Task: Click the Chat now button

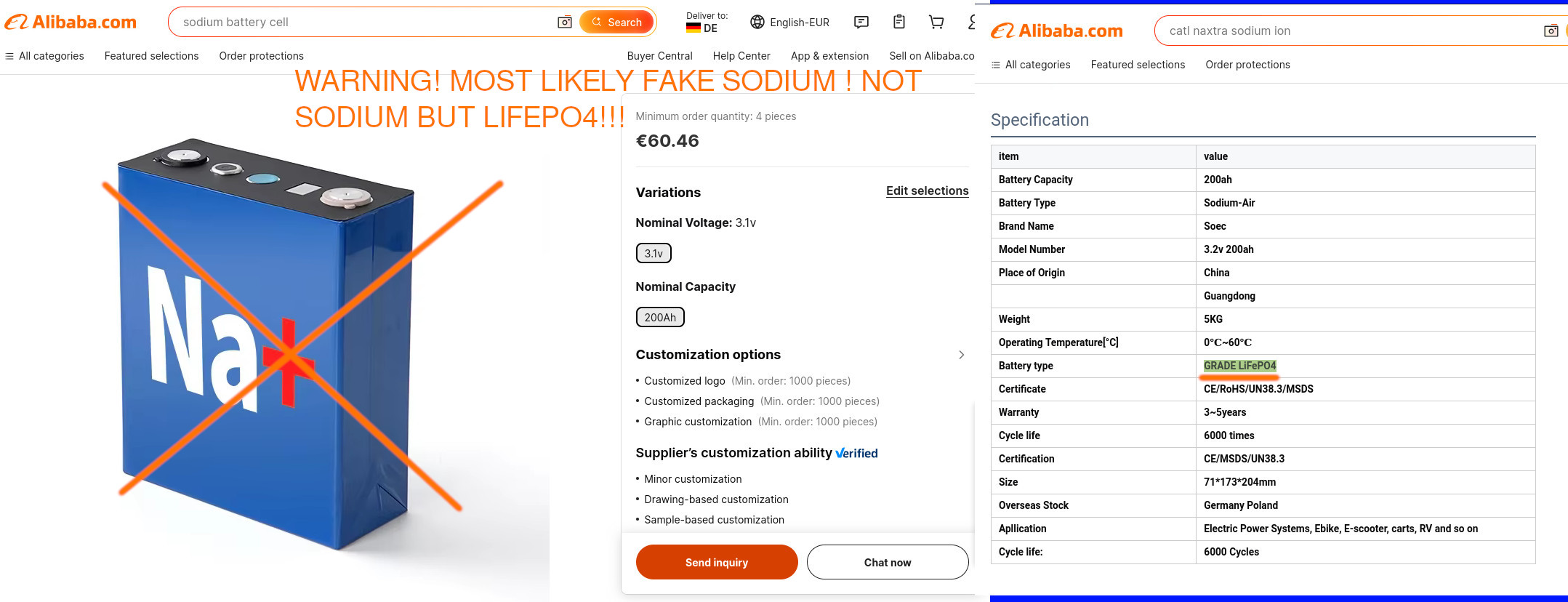Action: click(x=888, y=562)
